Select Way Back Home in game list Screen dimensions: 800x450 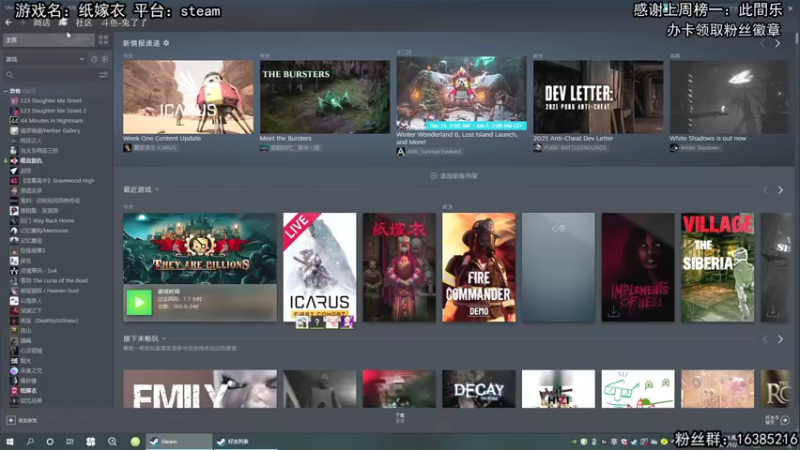pyautogui.click(x=47, y=221)
